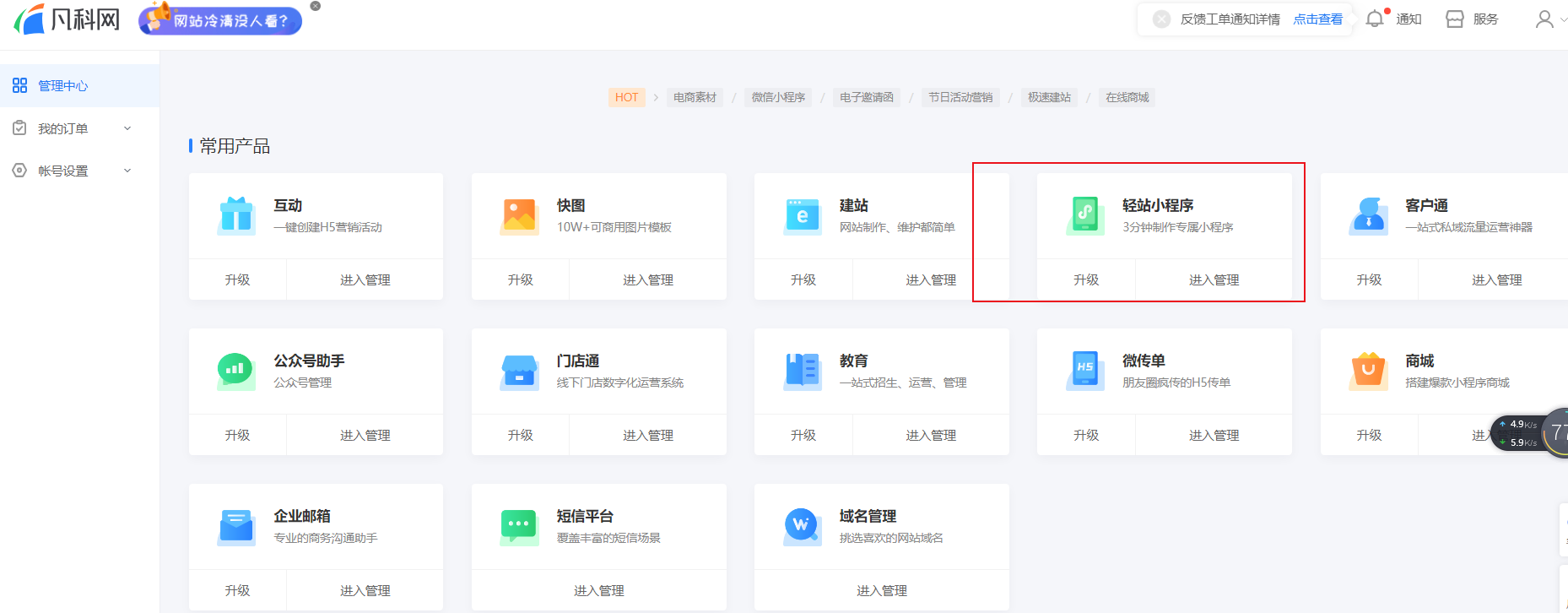Click the 我的订单 clipboard icon
The image size is (1568, 613).
tap(19, 128)
